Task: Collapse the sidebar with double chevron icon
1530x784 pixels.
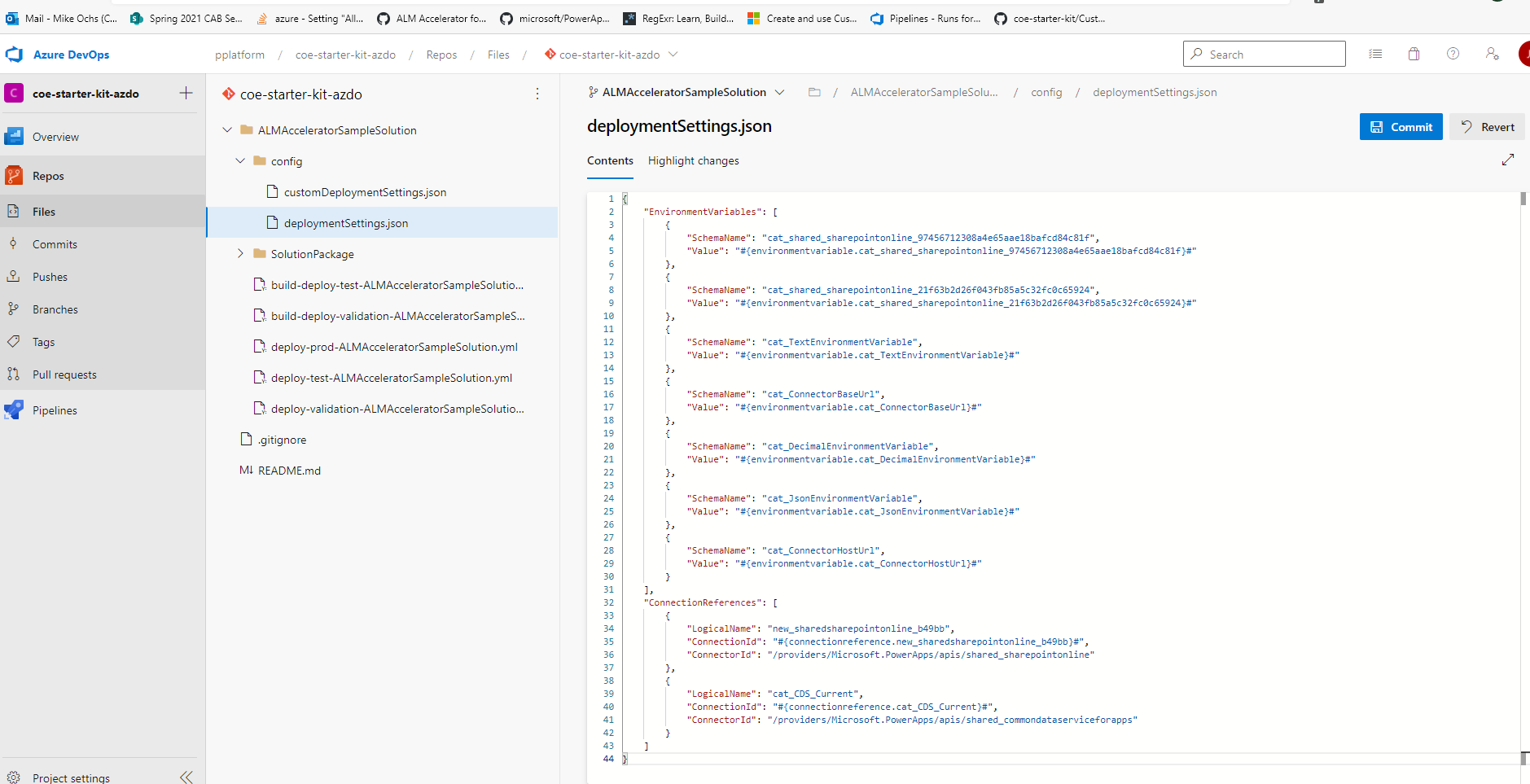Action: (186, 777)
